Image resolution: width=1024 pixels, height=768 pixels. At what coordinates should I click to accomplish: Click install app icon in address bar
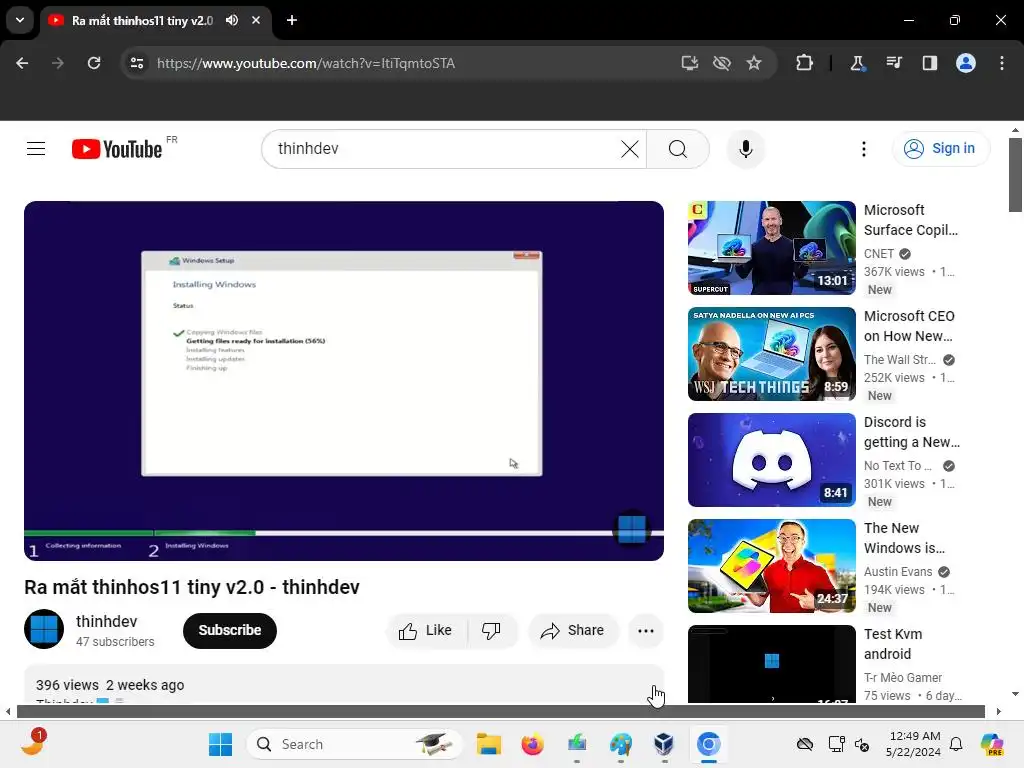(x=690, y=63)
